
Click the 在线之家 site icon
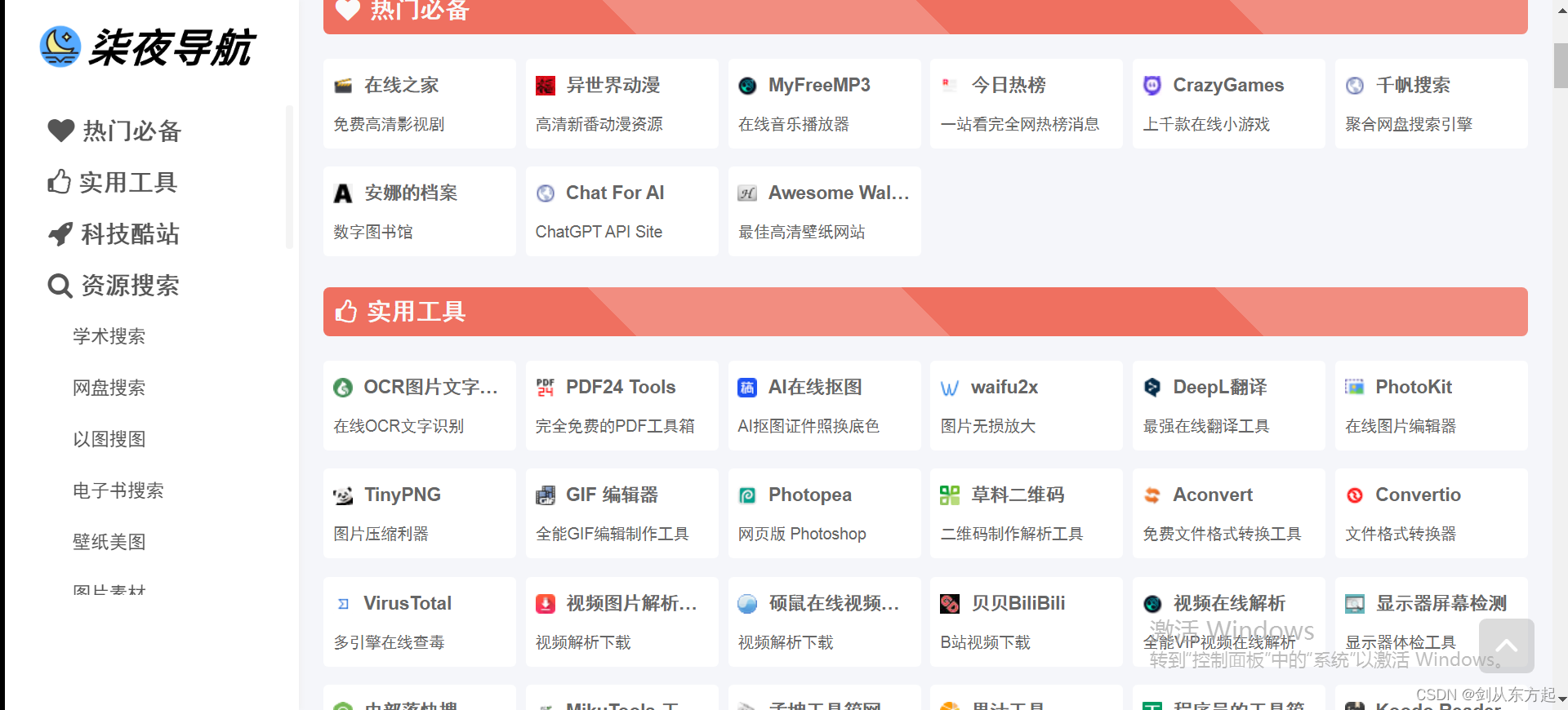click(343, 86)
